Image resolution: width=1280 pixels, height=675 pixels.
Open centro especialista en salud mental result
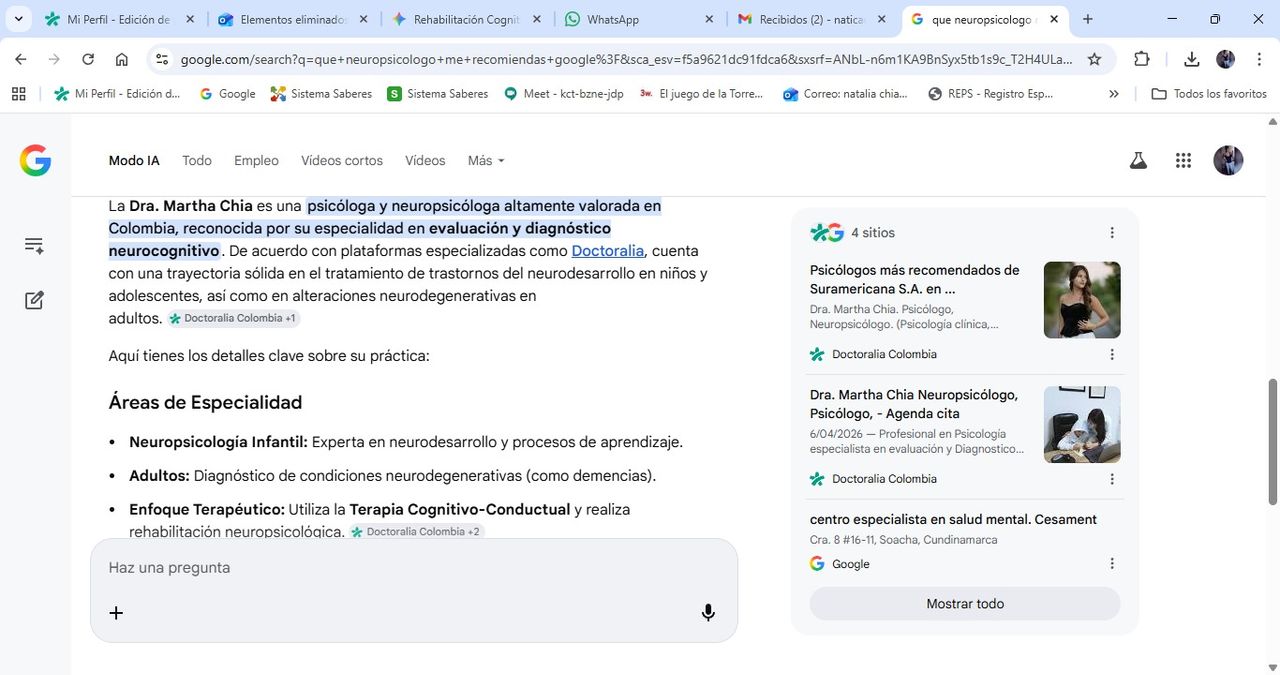click(x=953, y=519)
